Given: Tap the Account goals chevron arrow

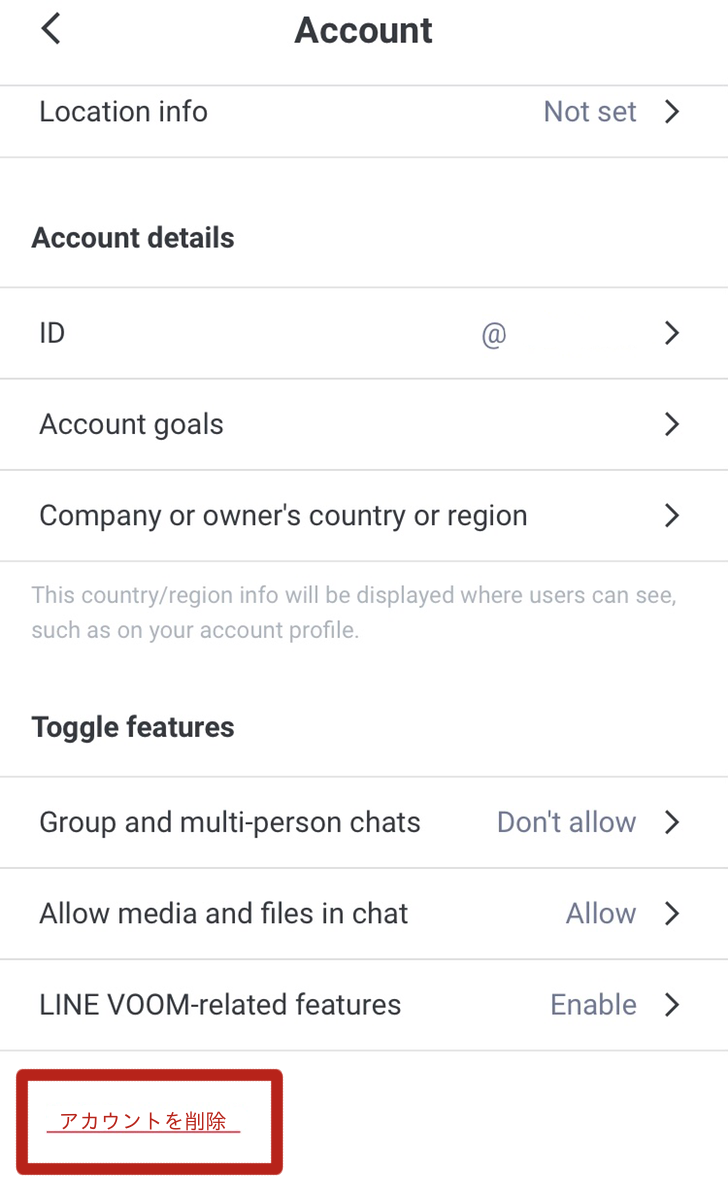Looking at the screenshot, I should [672, 425].
